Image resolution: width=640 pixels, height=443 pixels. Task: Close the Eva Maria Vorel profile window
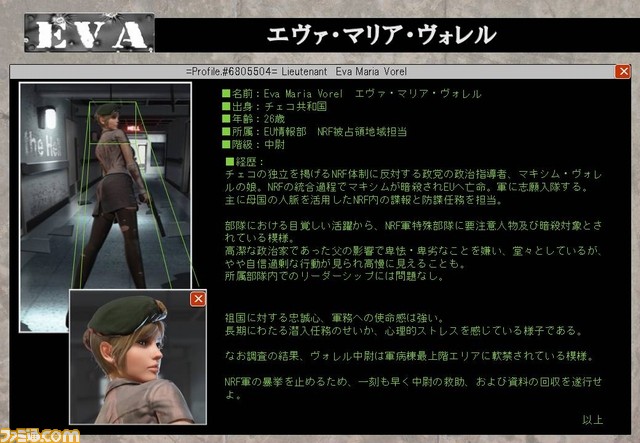click(623, 71)
